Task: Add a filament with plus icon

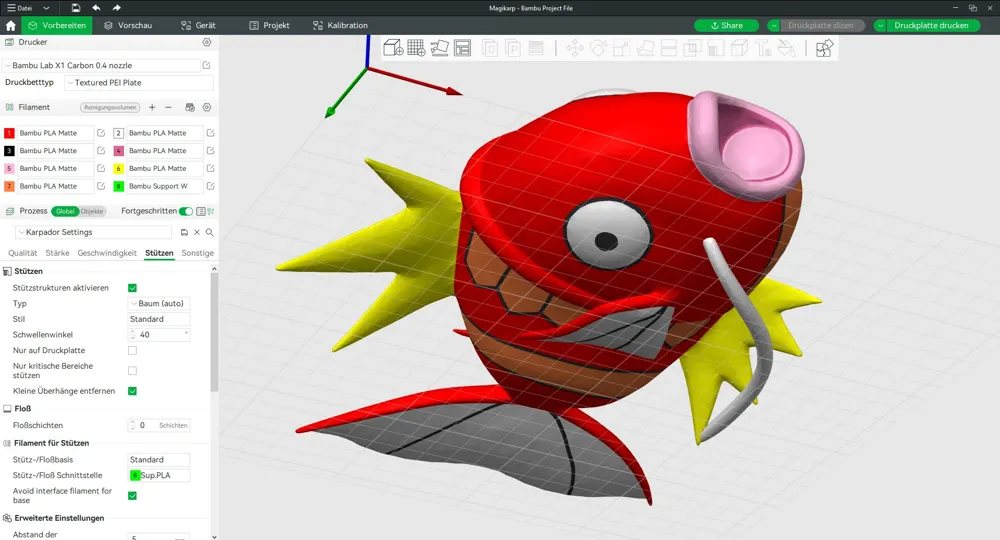Action: tap(152, 107)
